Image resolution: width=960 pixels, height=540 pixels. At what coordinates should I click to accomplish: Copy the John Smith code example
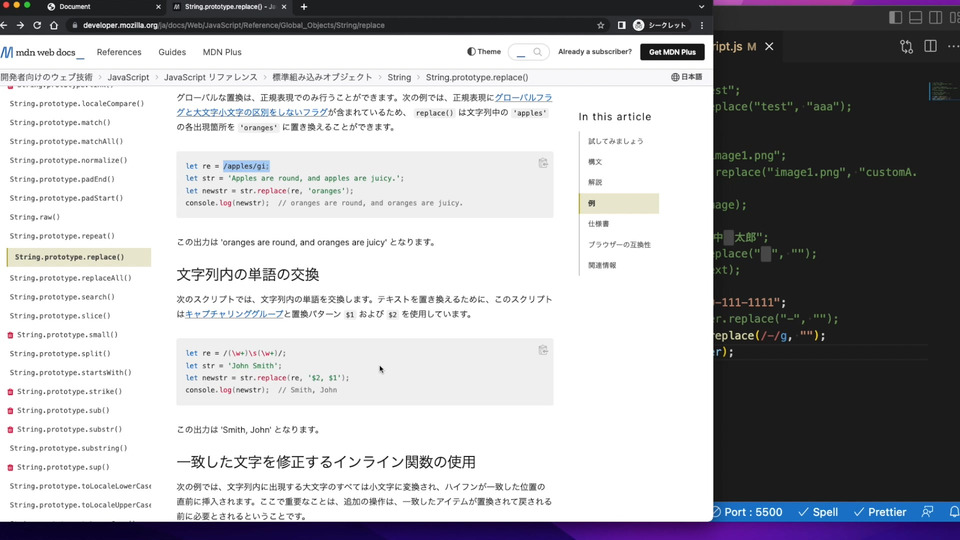click(x=543, y=350)
